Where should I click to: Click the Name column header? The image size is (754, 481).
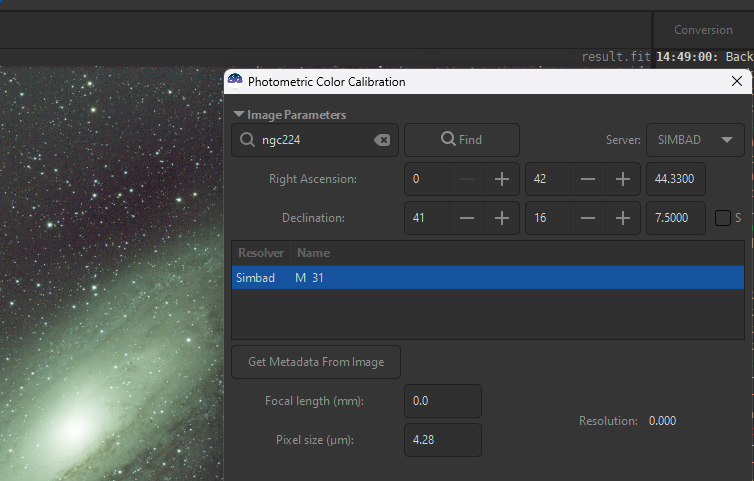(313, 253)
